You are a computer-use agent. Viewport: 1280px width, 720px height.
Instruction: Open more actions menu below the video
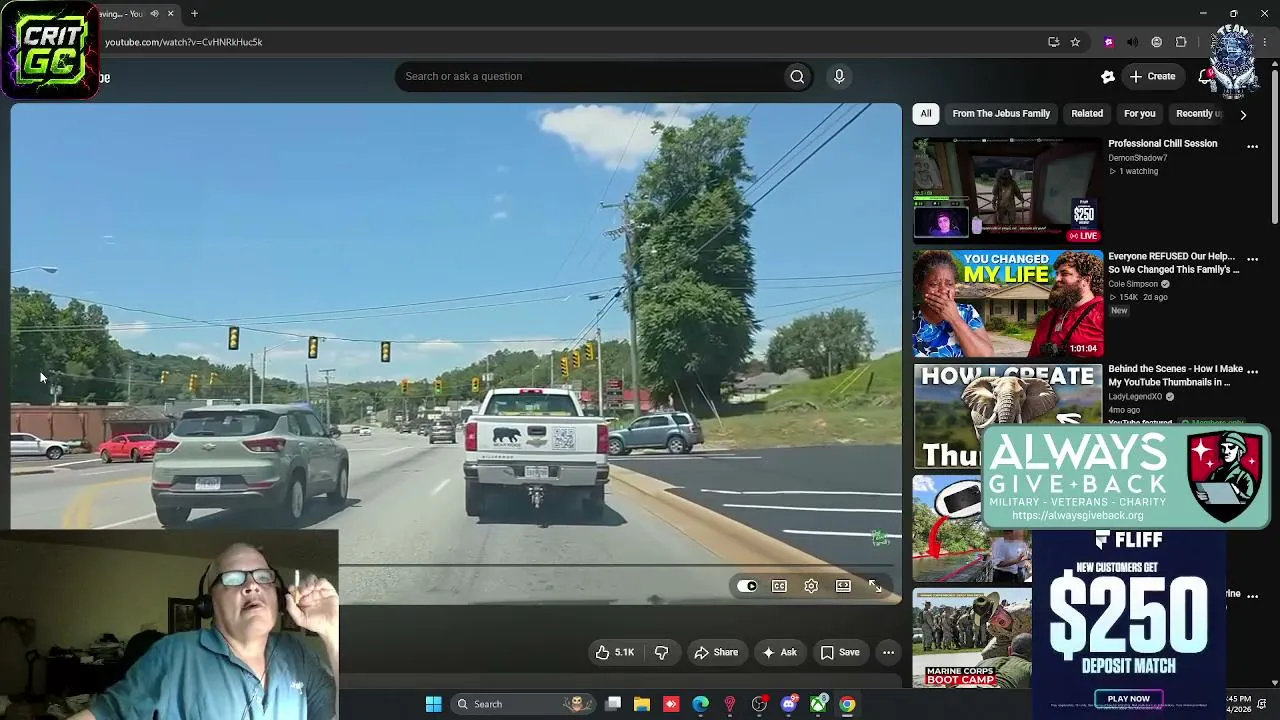(888, 652)
